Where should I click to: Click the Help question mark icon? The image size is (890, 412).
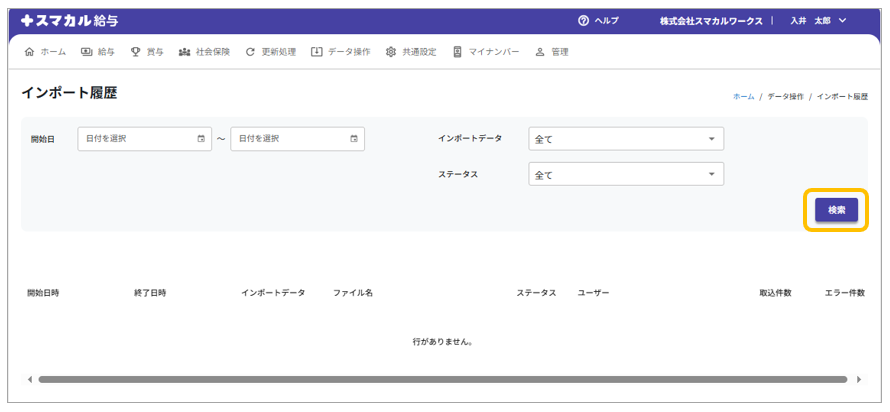(583, 21)
